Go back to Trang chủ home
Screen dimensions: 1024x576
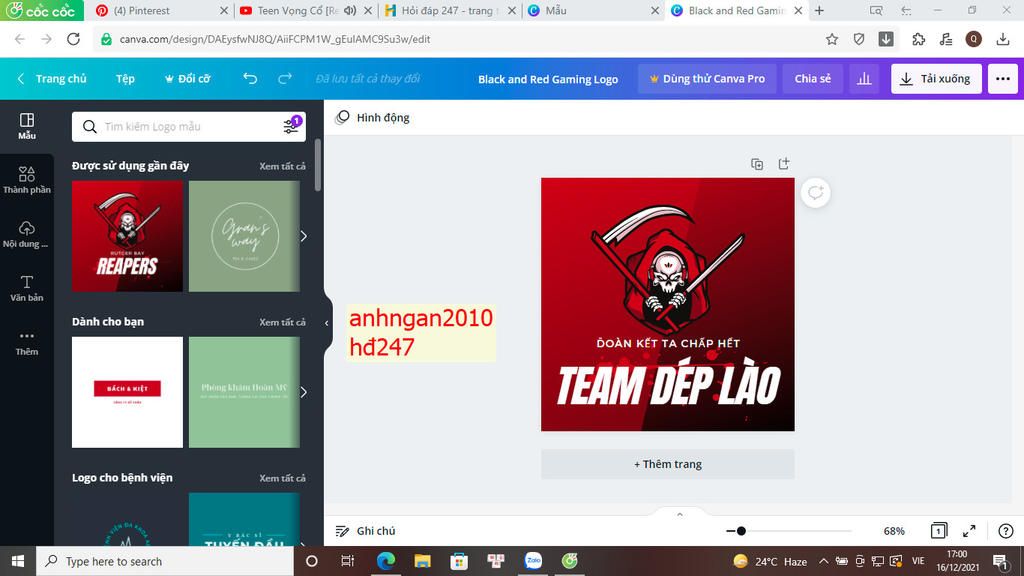(x=52, y=78)
